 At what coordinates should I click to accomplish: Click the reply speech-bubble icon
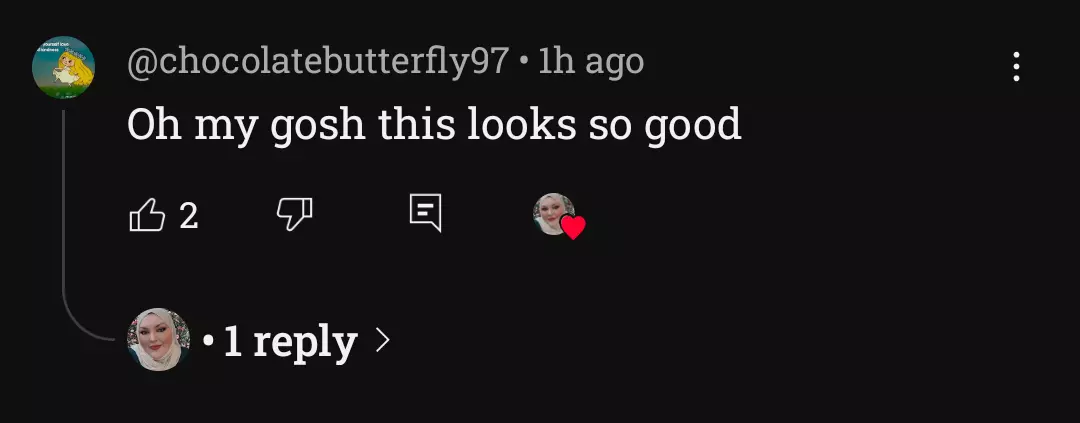[x=426, y=213]
